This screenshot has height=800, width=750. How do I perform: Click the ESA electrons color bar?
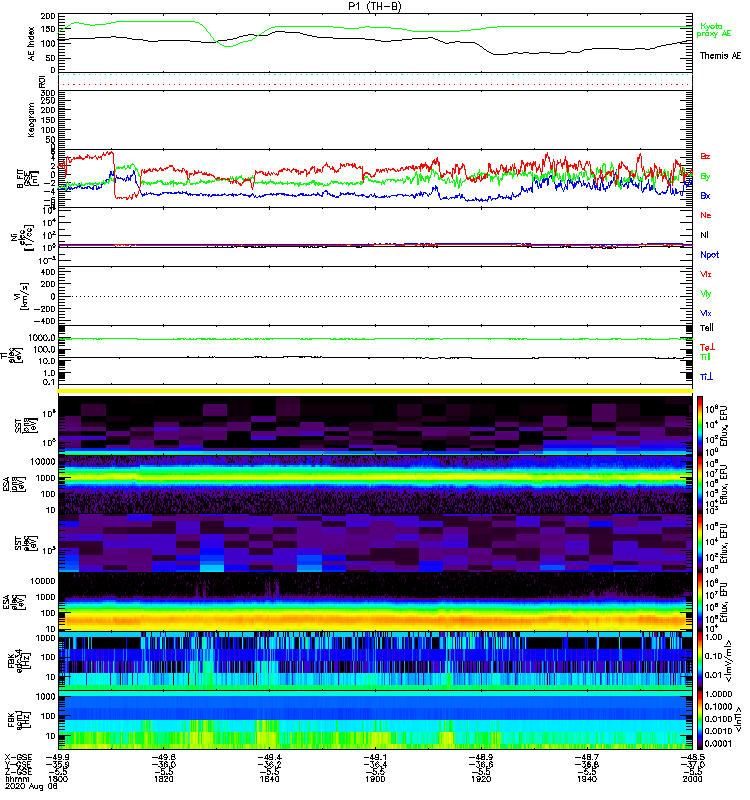(699, 602)
